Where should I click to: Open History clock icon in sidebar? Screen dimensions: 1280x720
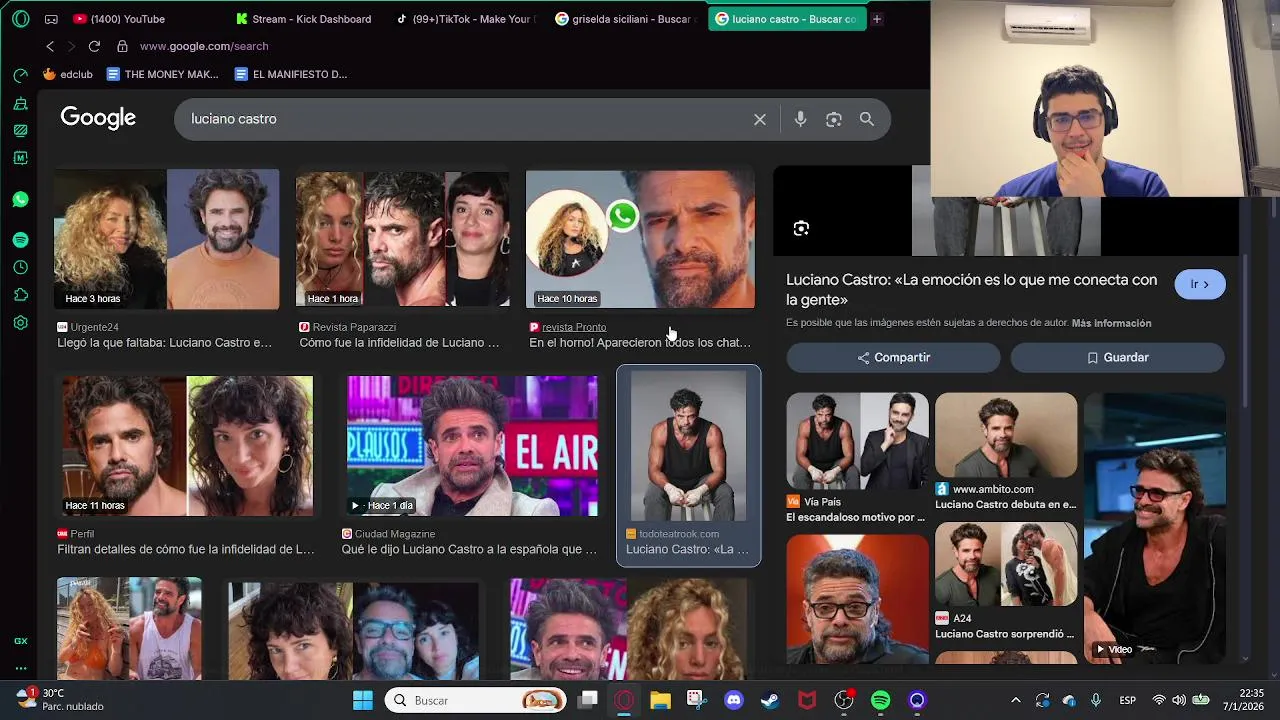tap(20, 267)
